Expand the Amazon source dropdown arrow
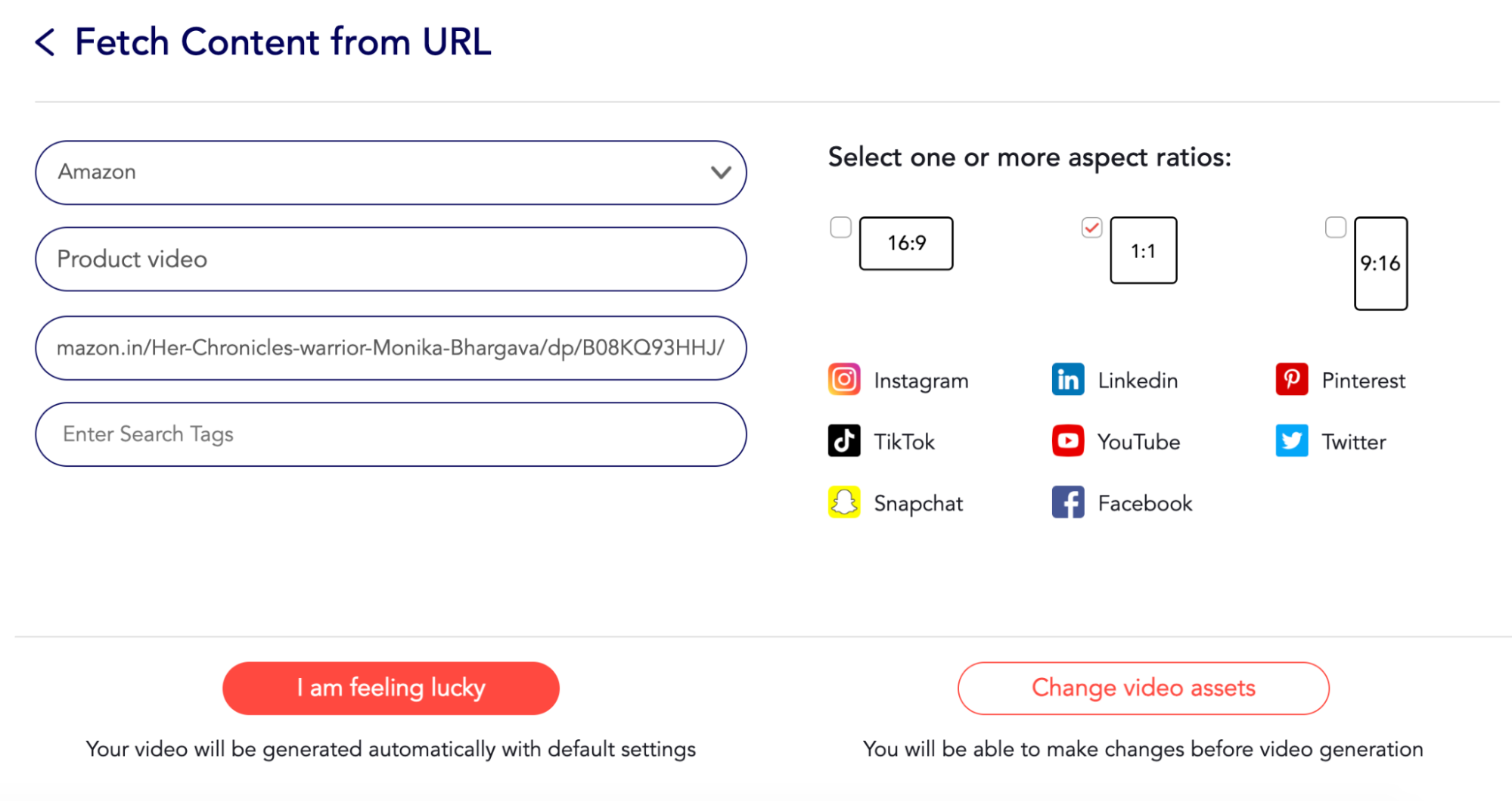The height and width of the screenshot is (802, 1512). pos(721,173)
